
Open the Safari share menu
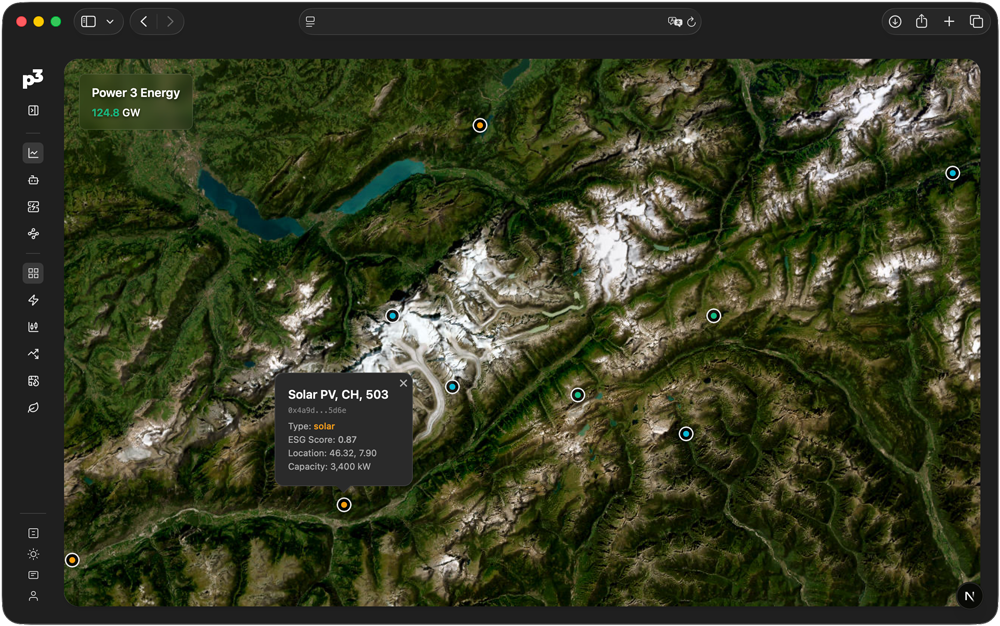[922, 21]
